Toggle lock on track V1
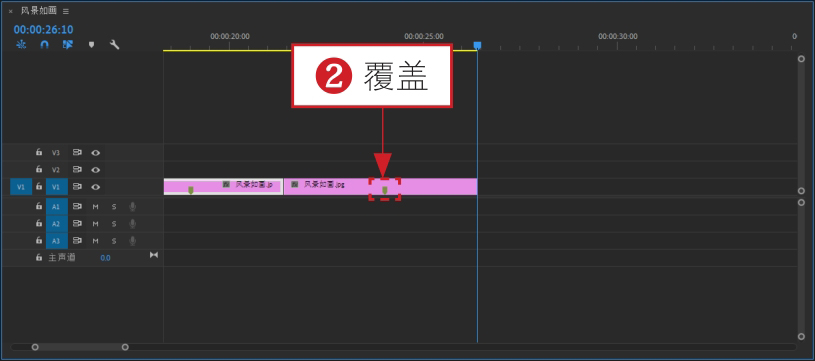The height and width of the screenshot is (361, 815). [x=38, y=186]
